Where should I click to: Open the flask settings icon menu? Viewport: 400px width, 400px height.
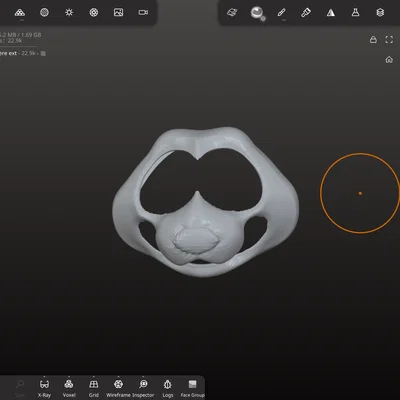[355, 13]
